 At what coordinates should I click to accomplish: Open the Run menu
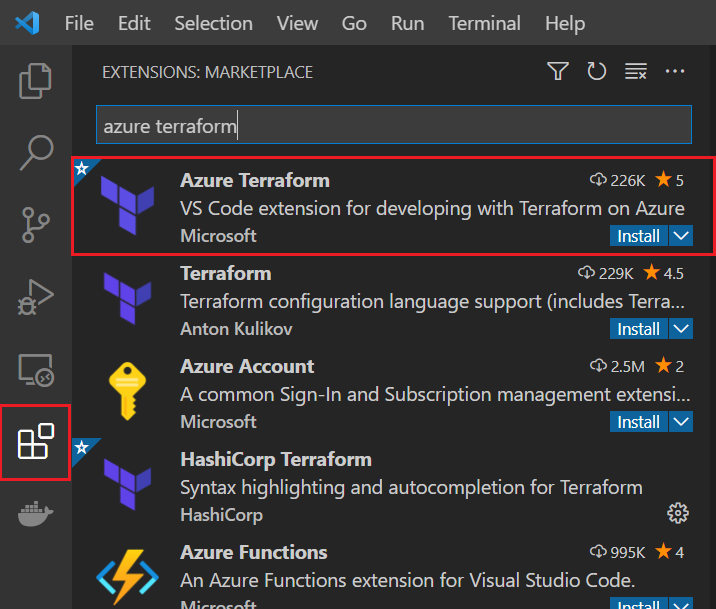tap(407, 23)
